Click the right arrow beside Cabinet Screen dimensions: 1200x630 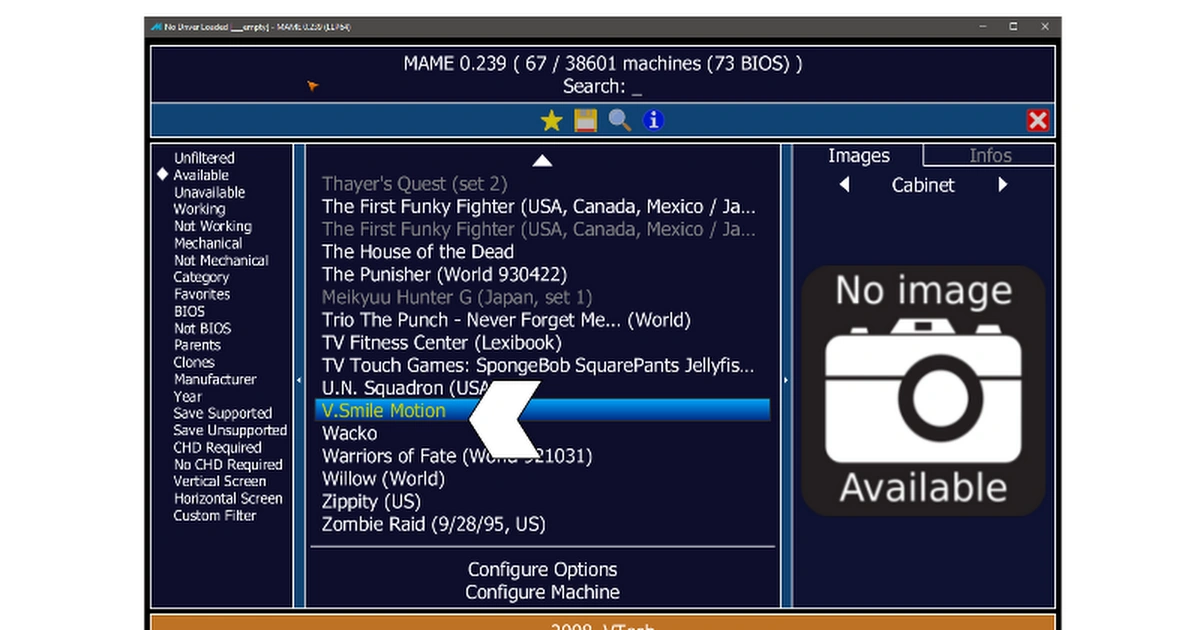click(1003, 185)
